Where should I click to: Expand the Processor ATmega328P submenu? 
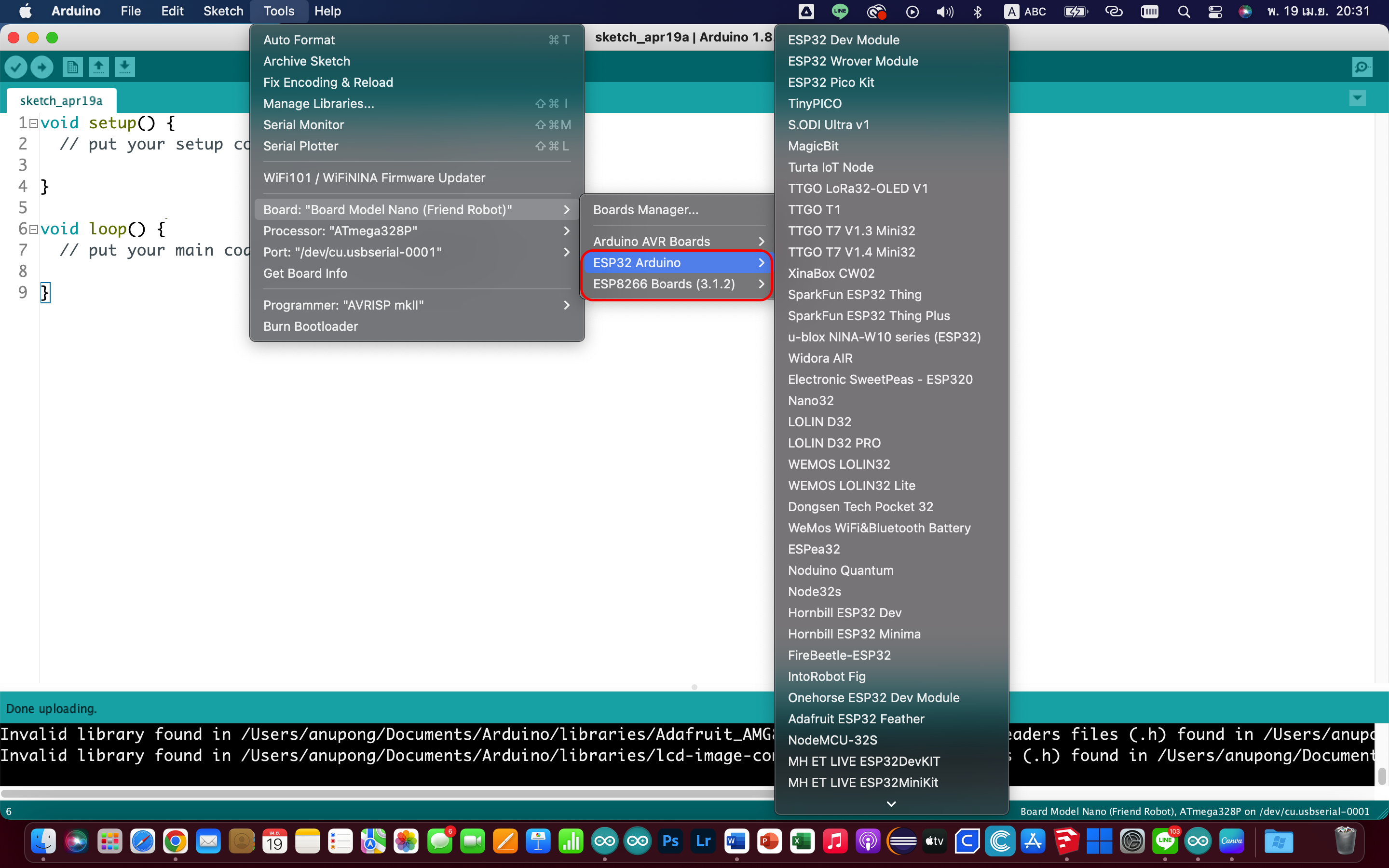coord(417,231)
